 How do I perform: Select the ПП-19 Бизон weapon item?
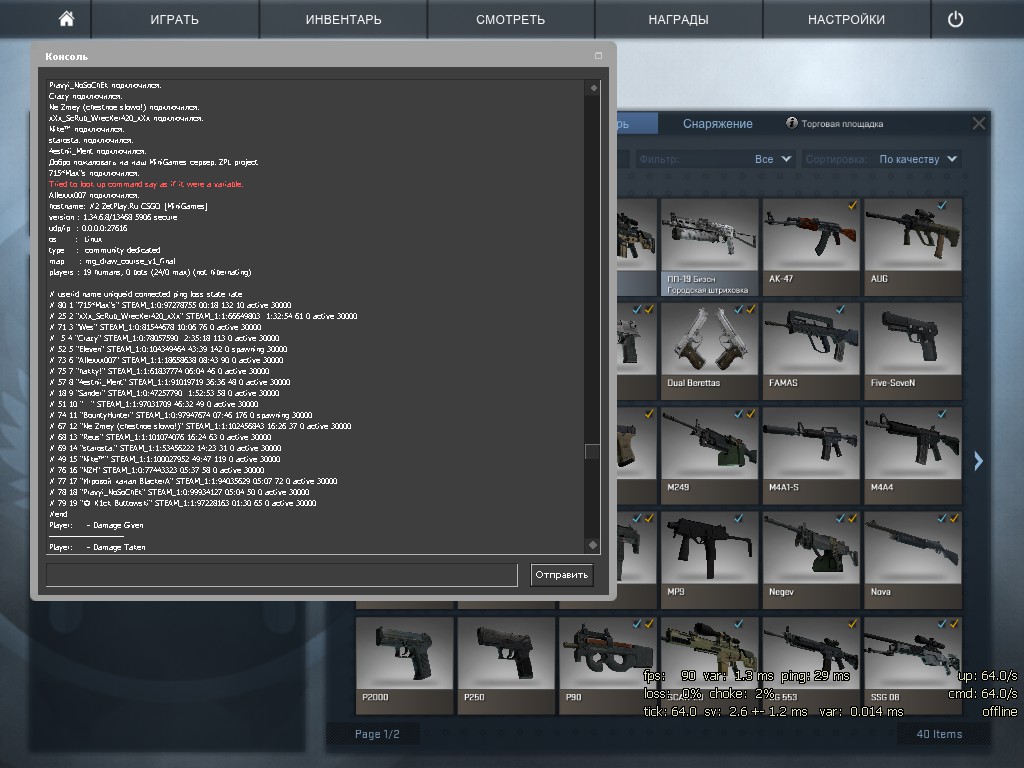(709, 246)
